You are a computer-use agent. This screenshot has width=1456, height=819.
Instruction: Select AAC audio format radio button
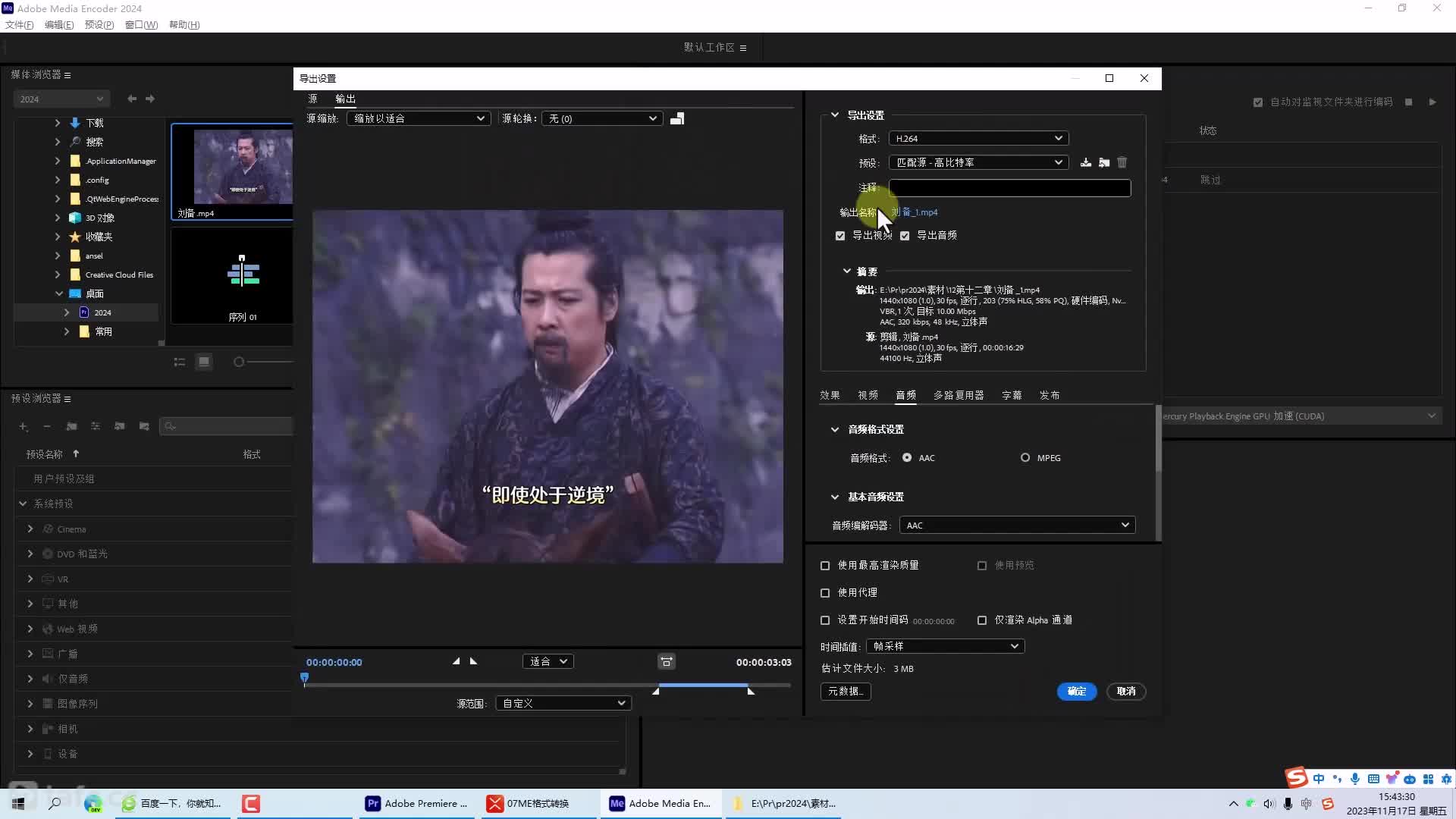907,457
